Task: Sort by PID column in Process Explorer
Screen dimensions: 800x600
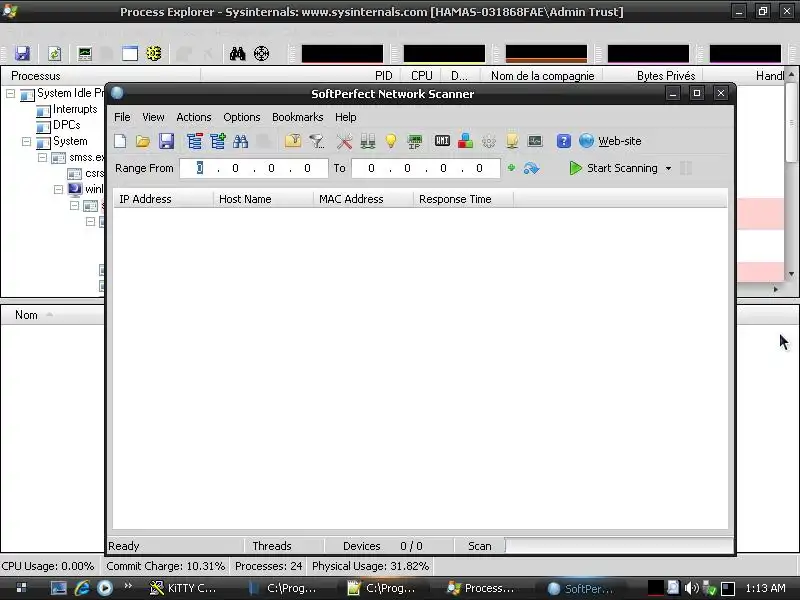Action: tap(384, 76)
